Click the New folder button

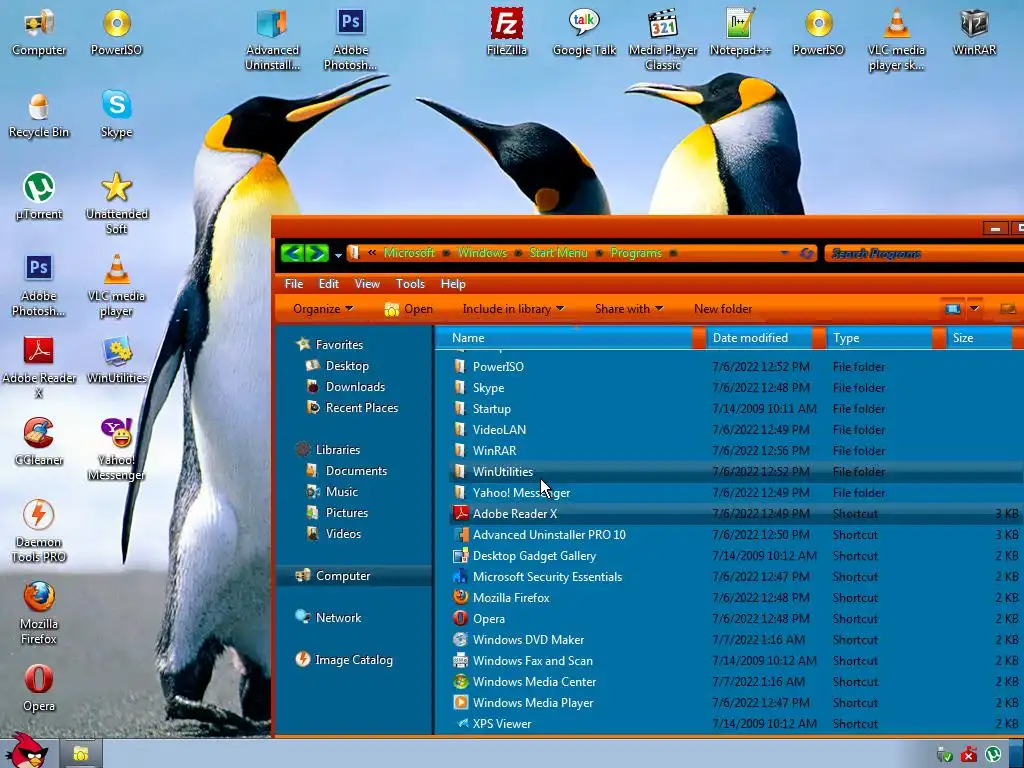[x=723, y=309]
